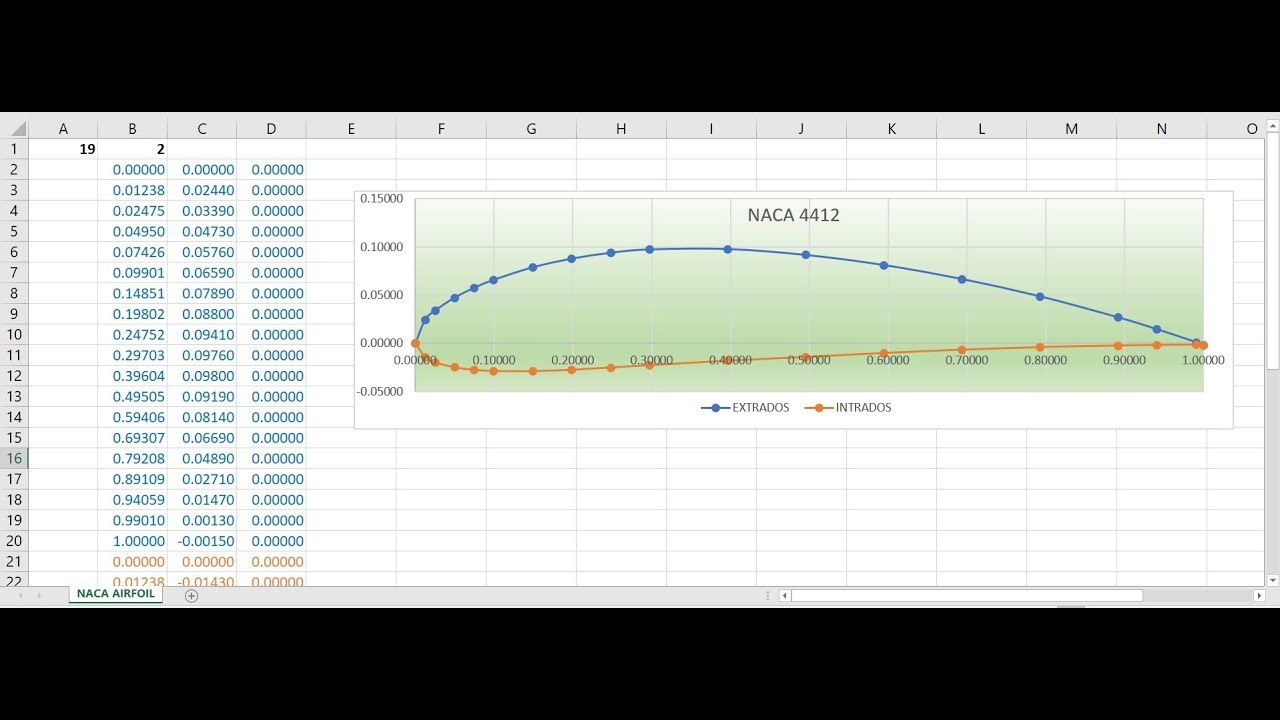The image size is (1280, 720).
Task: Click the 0.80000 horizontal axis label
Action: (1045, 360)
